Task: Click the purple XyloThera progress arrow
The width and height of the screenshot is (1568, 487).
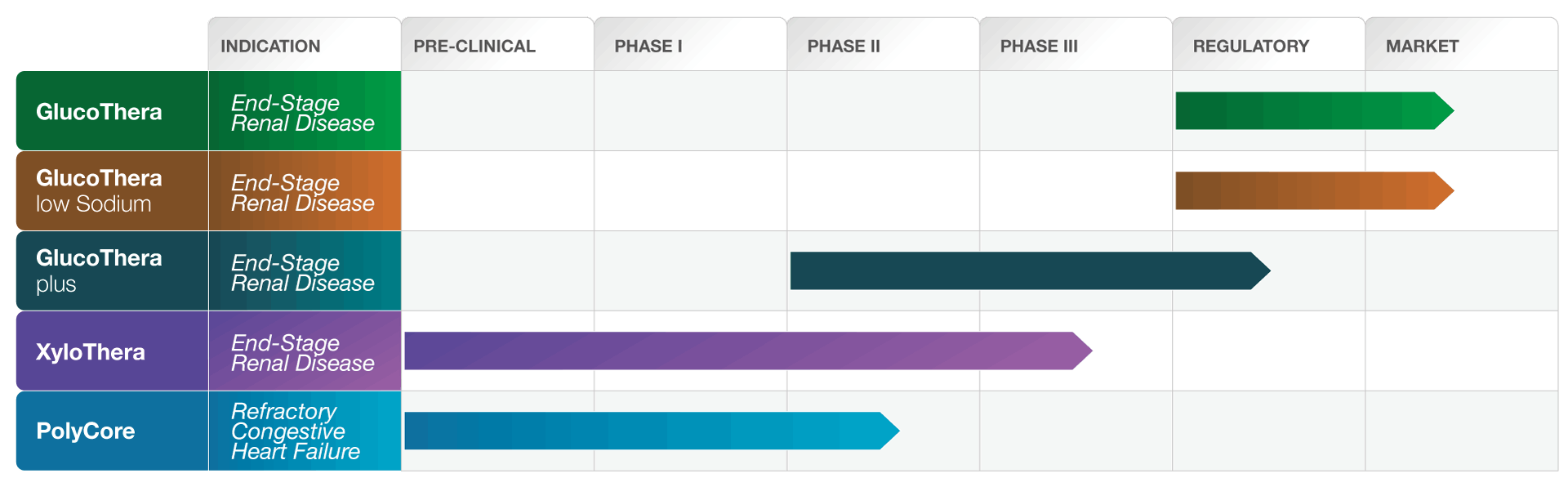Action: [748, 351]
